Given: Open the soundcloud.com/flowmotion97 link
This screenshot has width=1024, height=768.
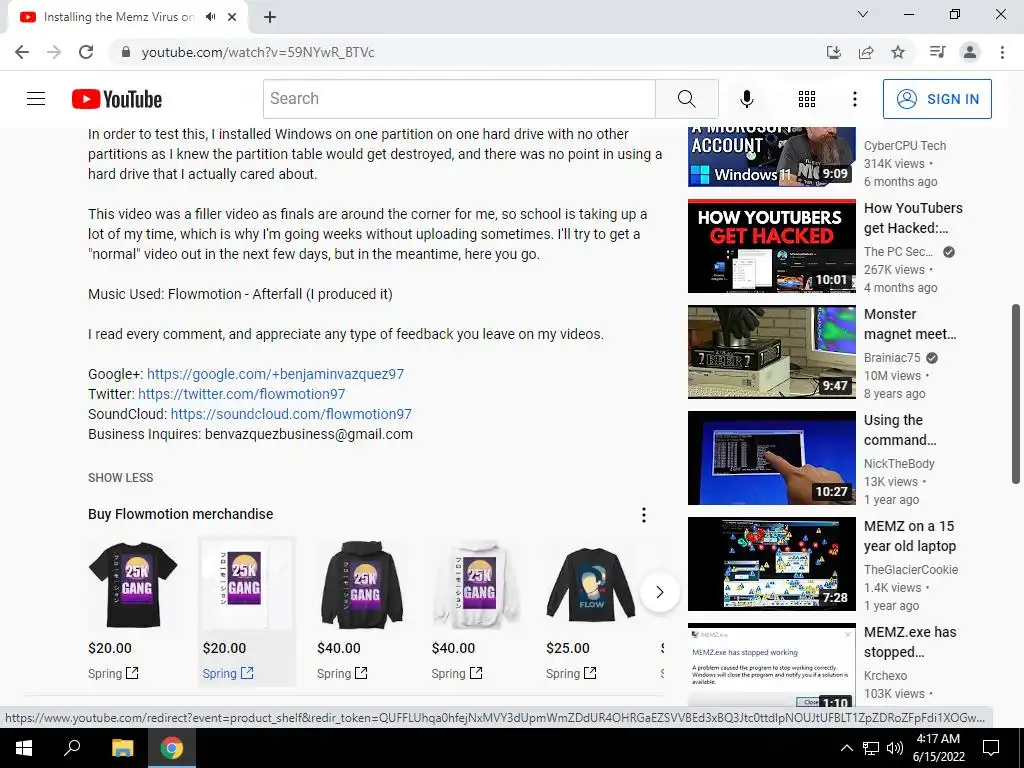Looking at the screenshot, I should (x=291, y=414).
